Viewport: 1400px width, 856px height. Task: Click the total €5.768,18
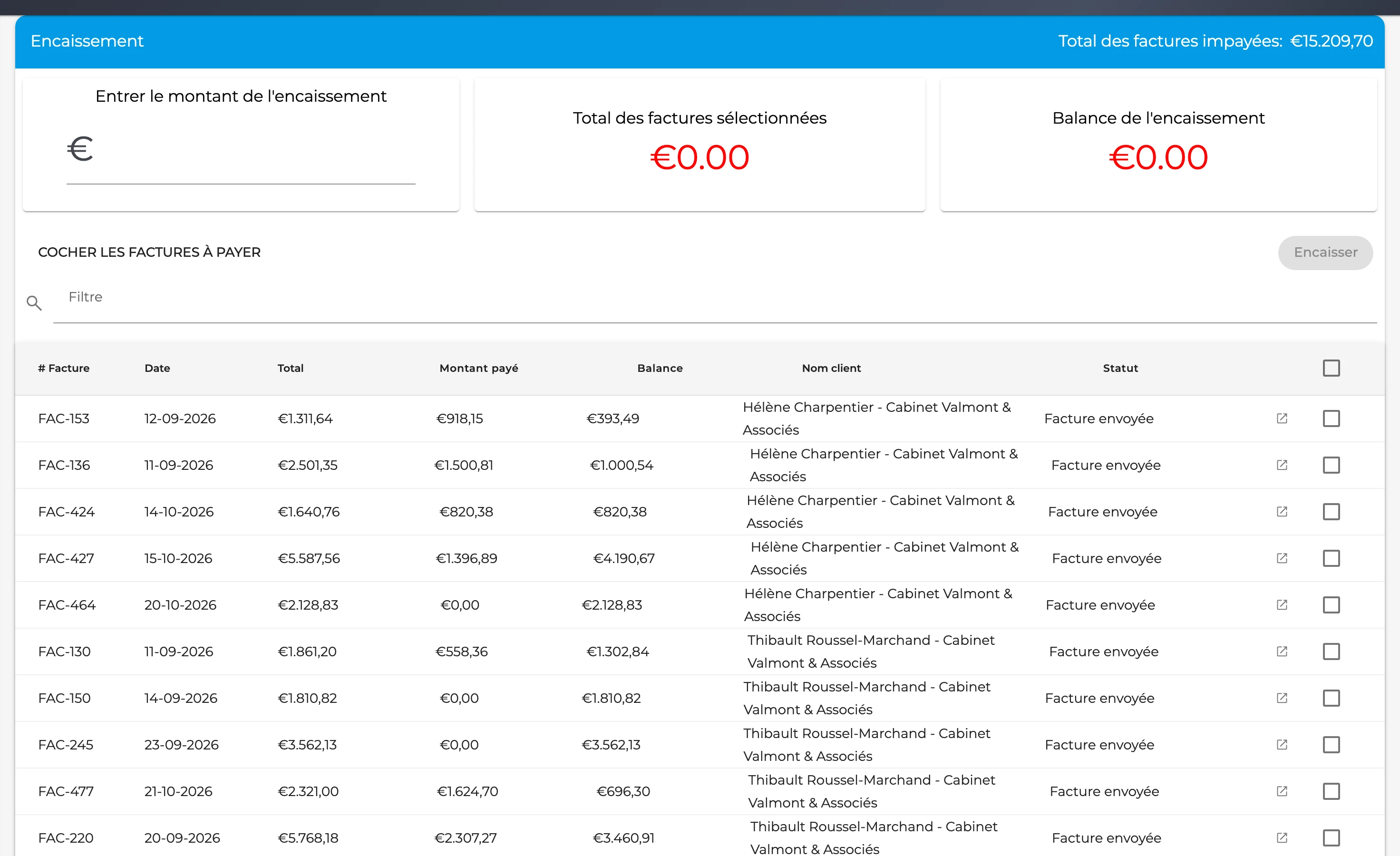click(x=308, y=838)
